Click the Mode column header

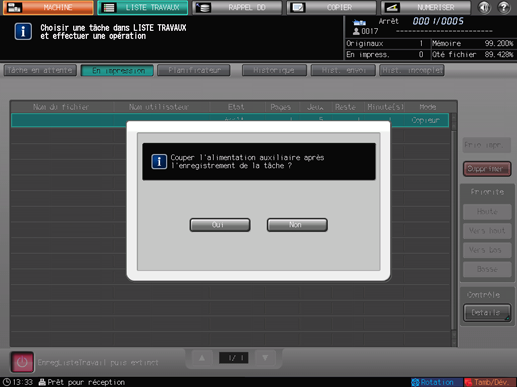[x=428, y=107]
